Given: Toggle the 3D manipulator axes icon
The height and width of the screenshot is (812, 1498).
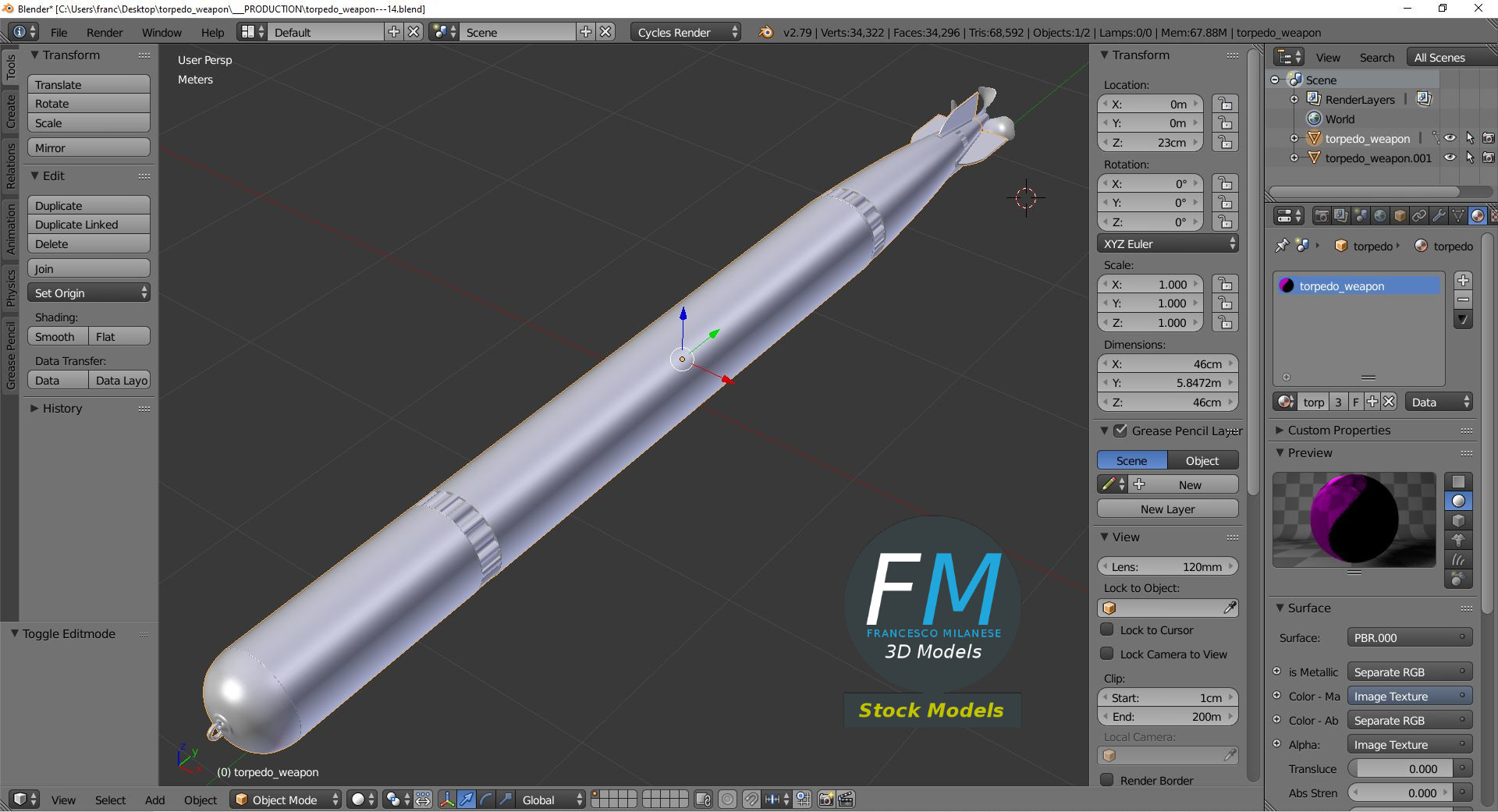Looking at the screenshot, I should pyautogui.click(x=447, y=800).
